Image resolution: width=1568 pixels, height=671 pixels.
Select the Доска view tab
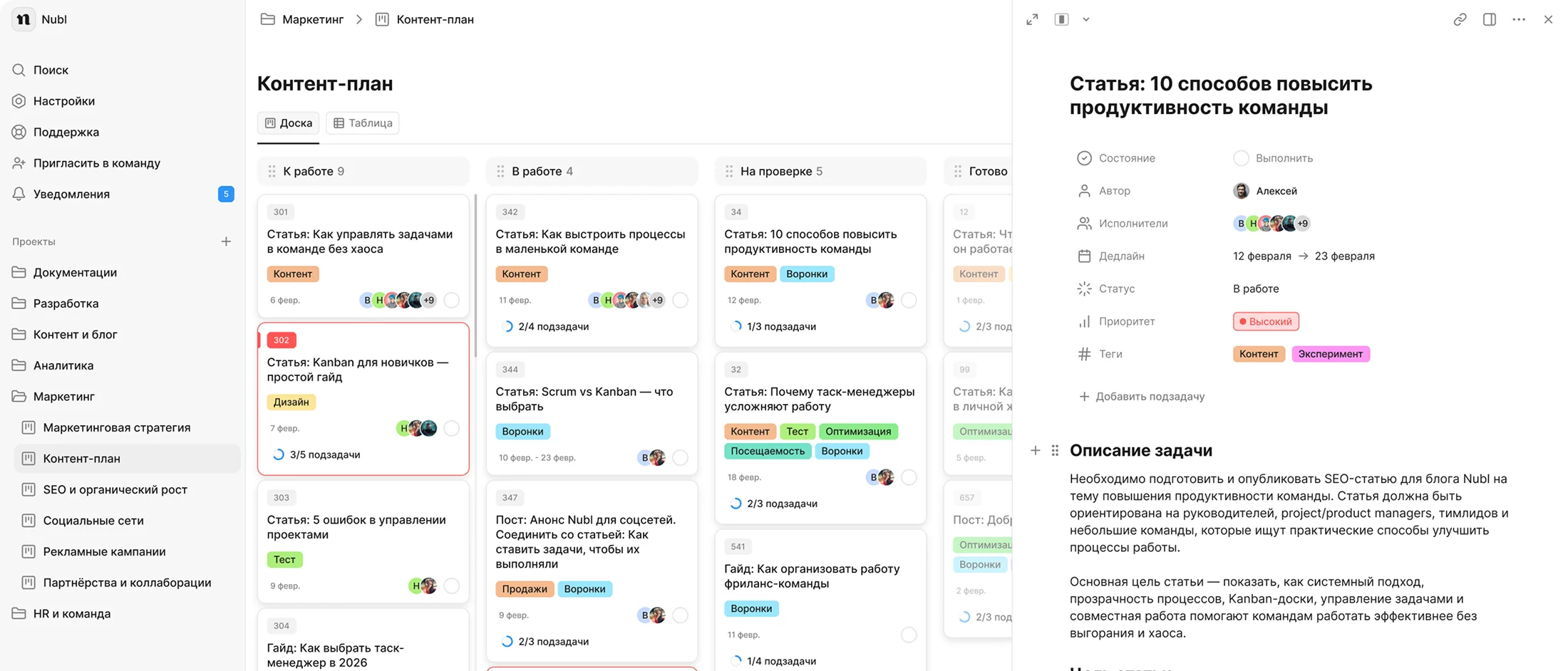(289, 123)
